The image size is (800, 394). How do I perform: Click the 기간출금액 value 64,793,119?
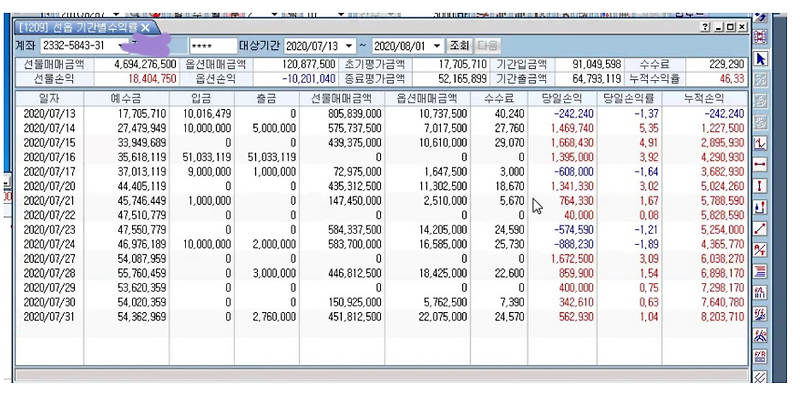(x=596, y=79)
